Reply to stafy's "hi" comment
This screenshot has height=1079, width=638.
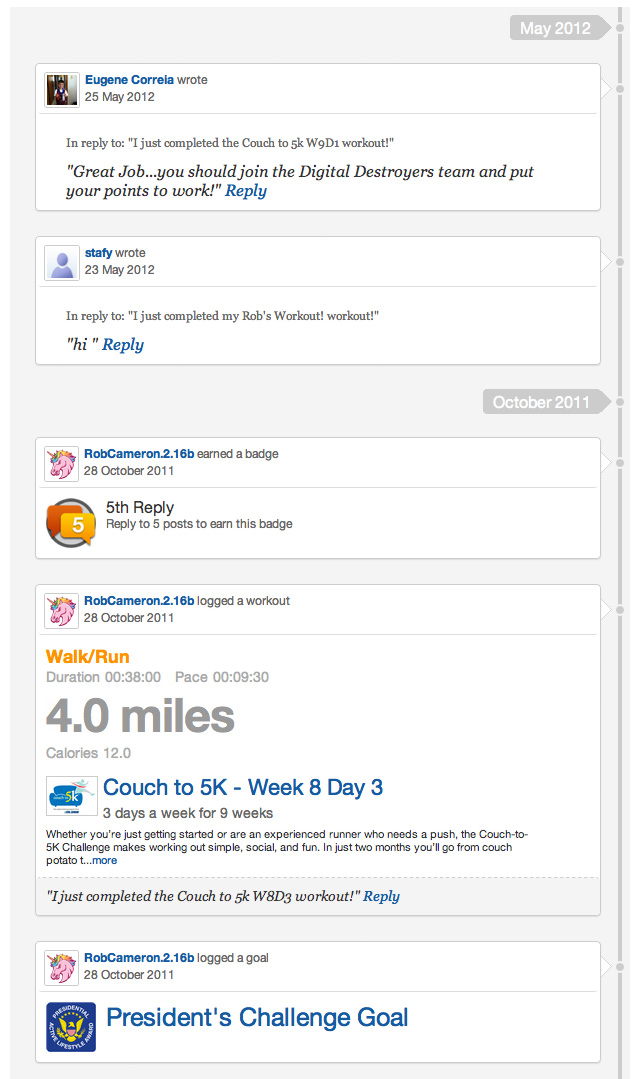pos(123,345)
